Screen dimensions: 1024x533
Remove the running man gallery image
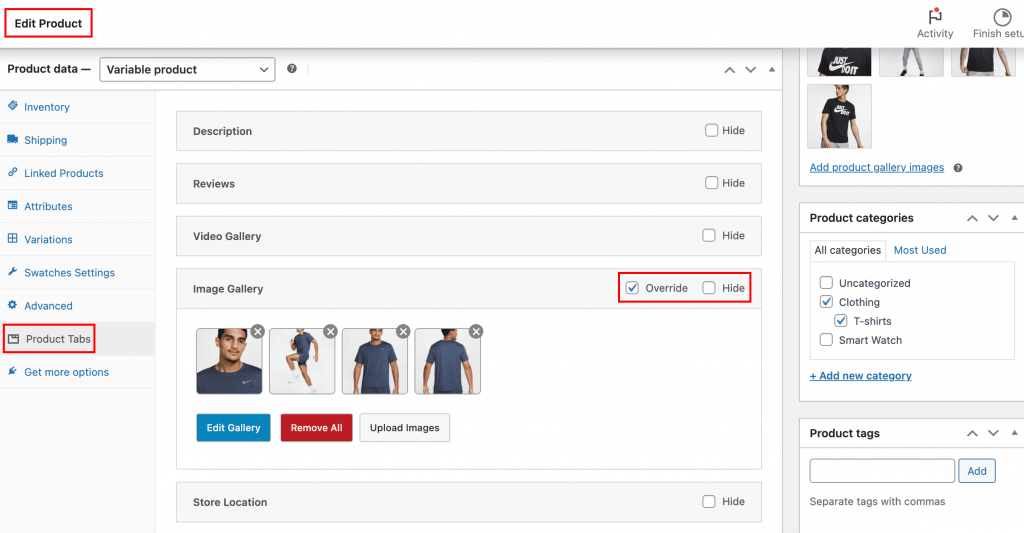(x=330, y=332)
